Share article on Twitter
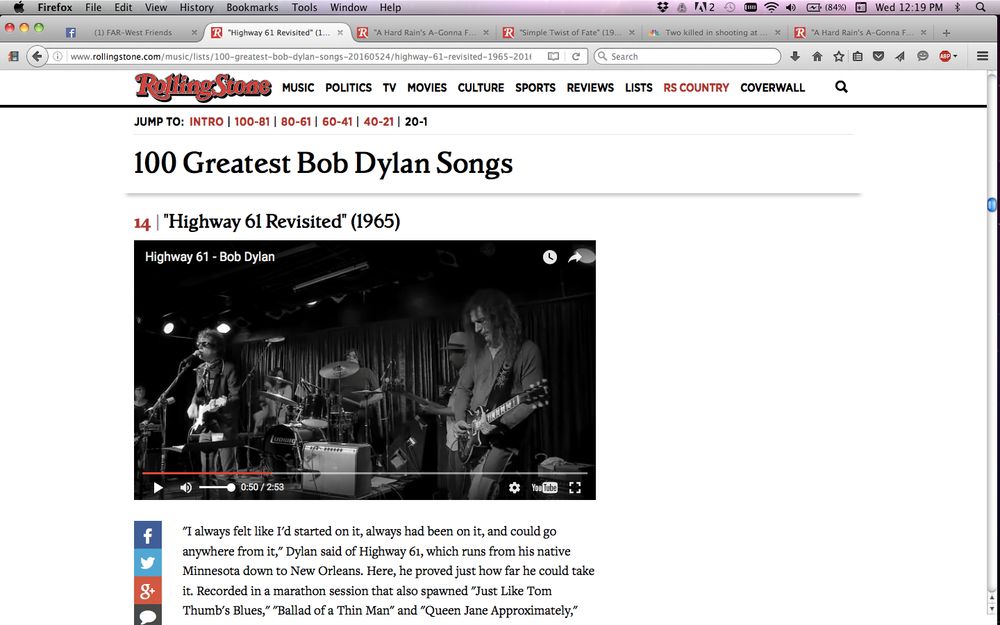This screenshot has height=625, width=1000. (x=147, y=562)
